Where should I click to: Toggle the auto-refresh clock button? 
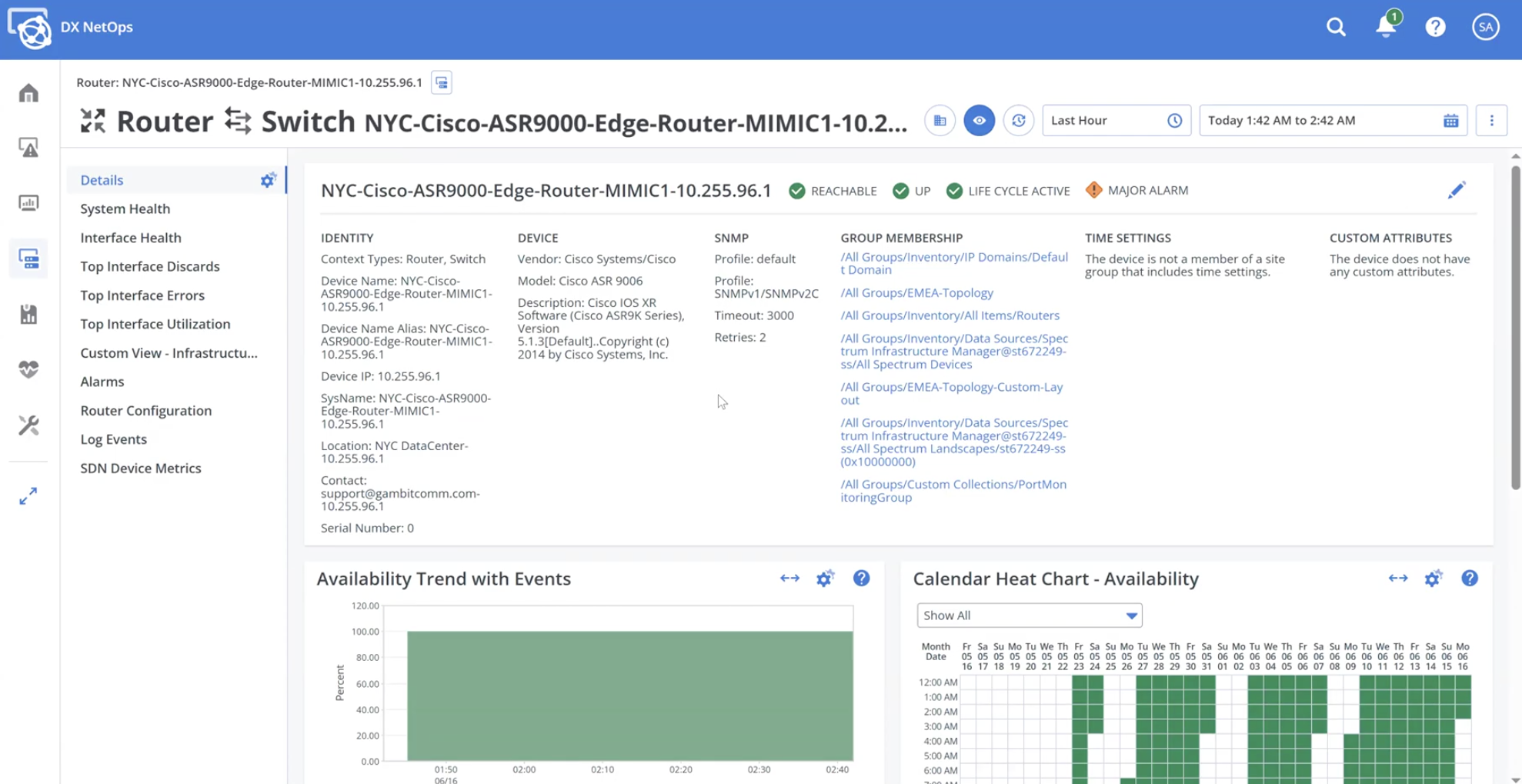[x=1019, y=121]
